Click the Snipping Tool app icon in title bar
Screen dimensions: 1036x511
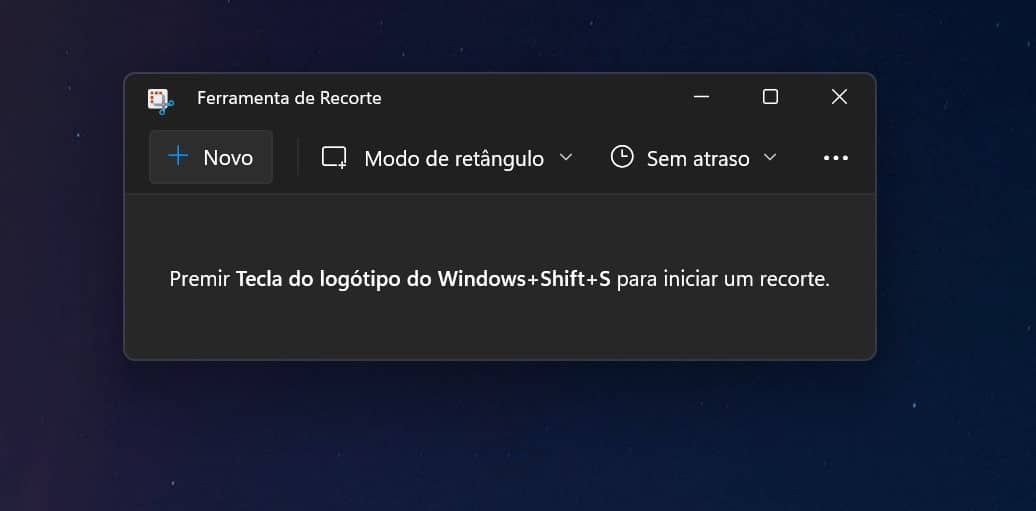160,98
